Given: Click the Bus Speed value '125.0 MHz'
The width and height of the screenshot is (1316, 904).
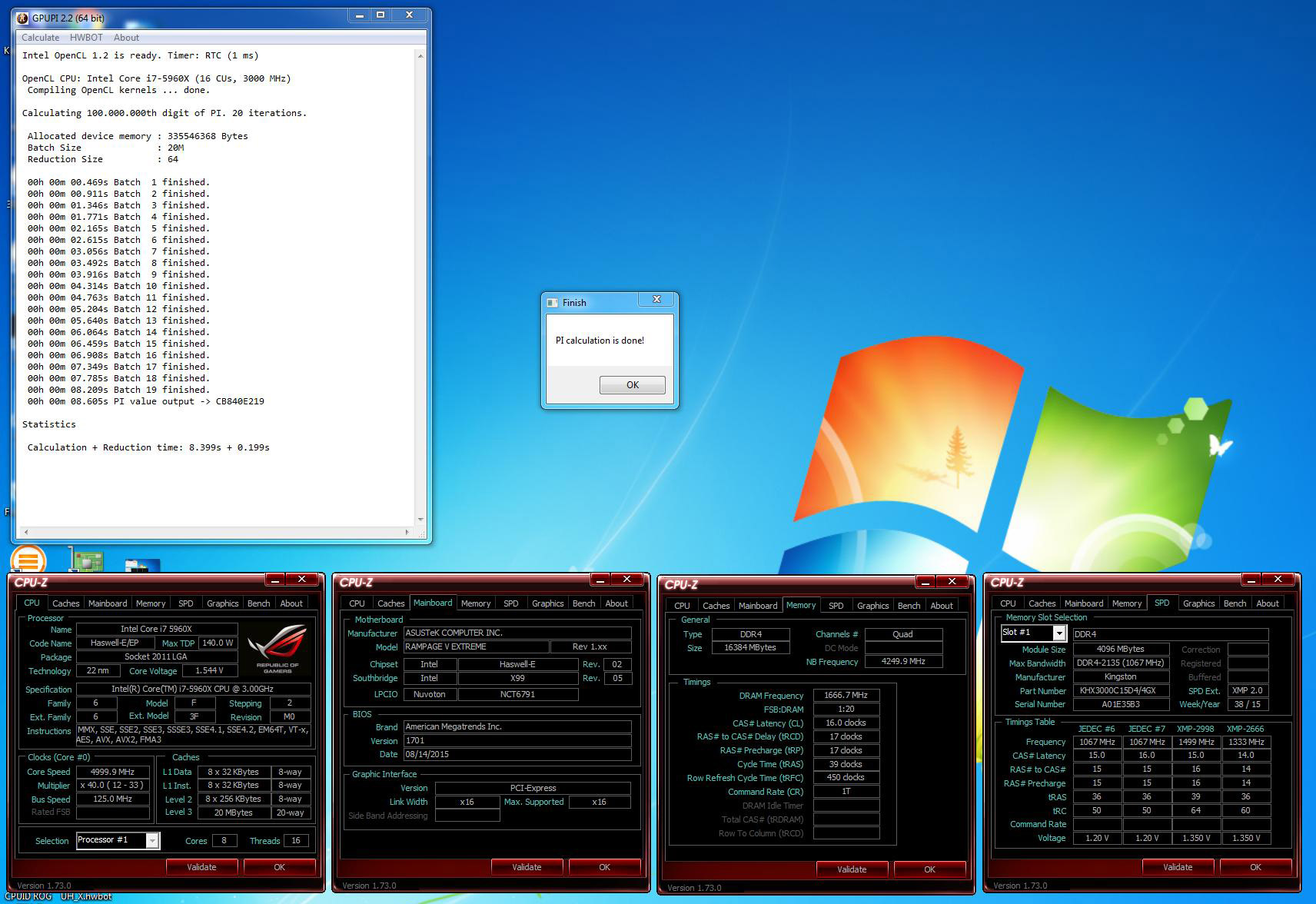Looking at the screenshot, I should tap(113, 799).
